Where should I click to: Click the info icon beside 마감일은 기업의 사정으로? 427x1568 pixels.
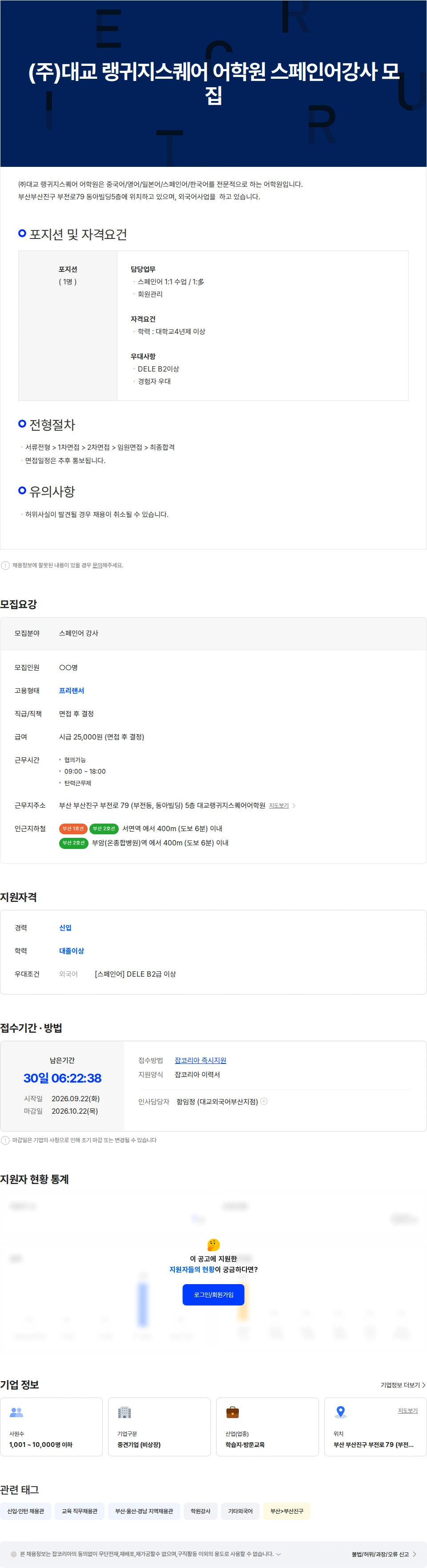(5, 1140)
